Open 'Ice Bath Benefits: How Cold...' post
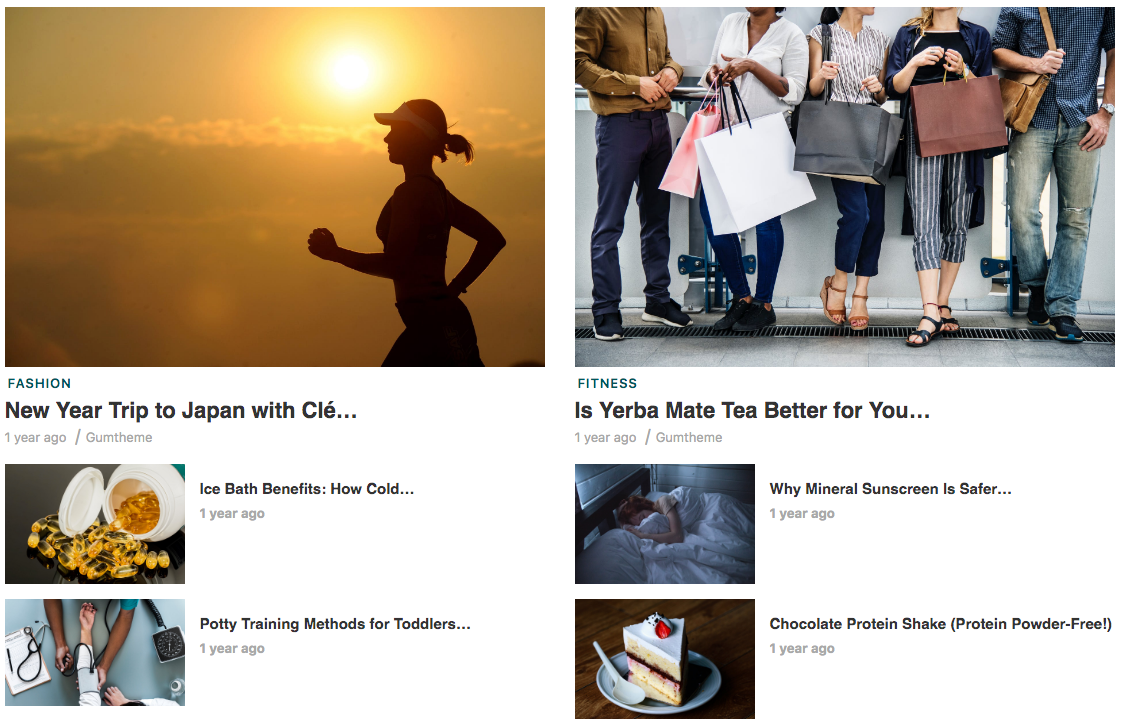Screen dimensions: 1125x726 [x=307, y=489]
